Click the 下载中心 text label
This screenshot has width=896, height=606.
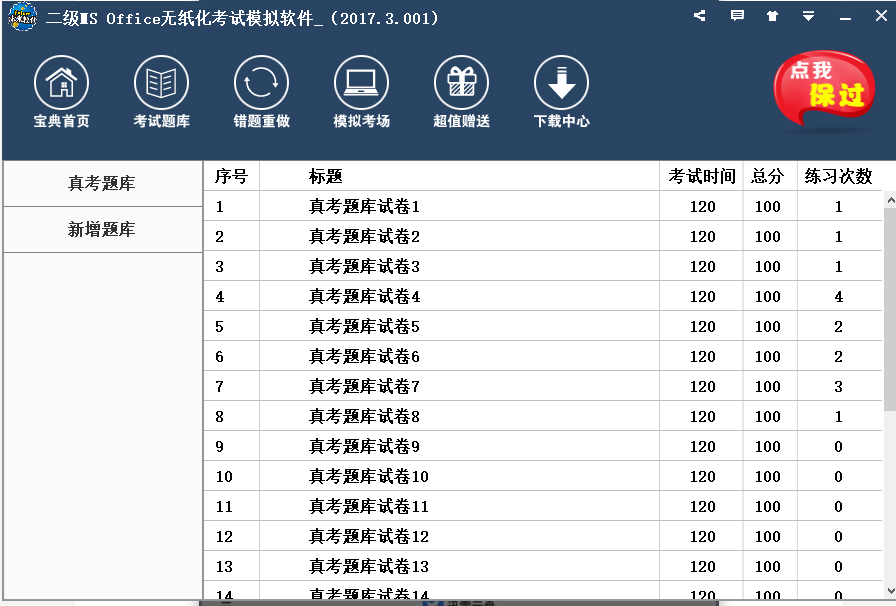(x=561, y=121)
